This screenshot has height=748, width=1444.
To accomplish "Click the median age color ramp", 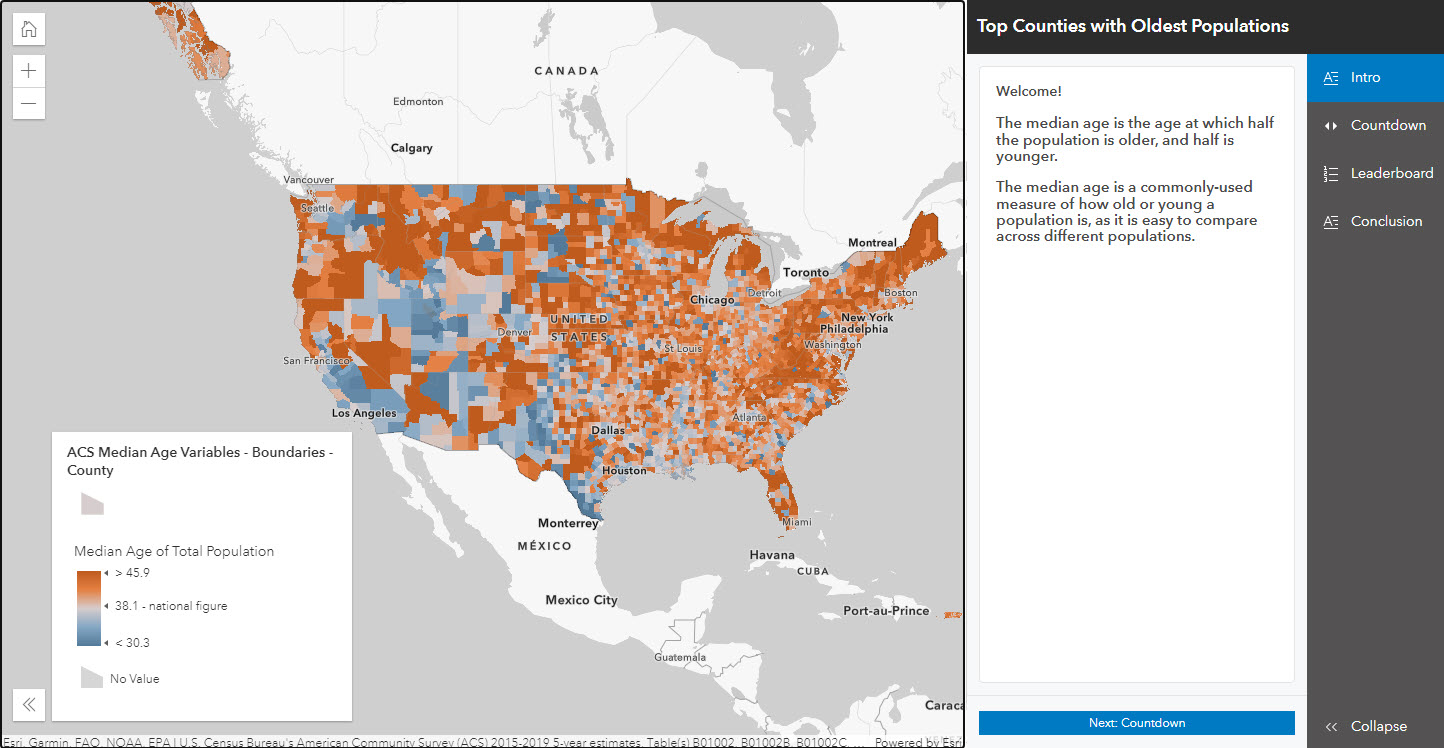I will [88, 608].
